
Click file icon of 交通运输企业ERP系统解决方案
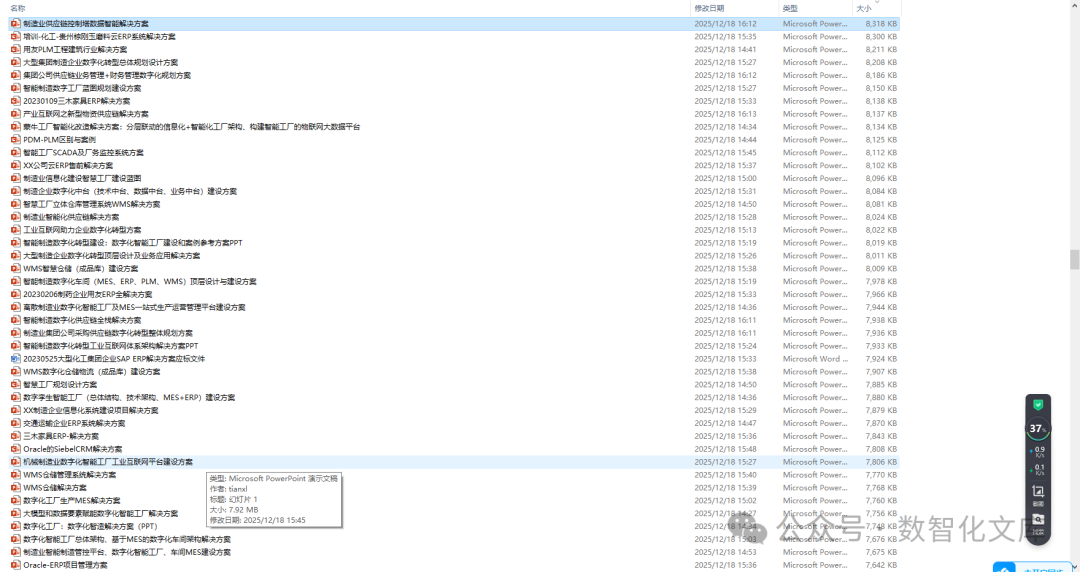click(x=16, y=423)
